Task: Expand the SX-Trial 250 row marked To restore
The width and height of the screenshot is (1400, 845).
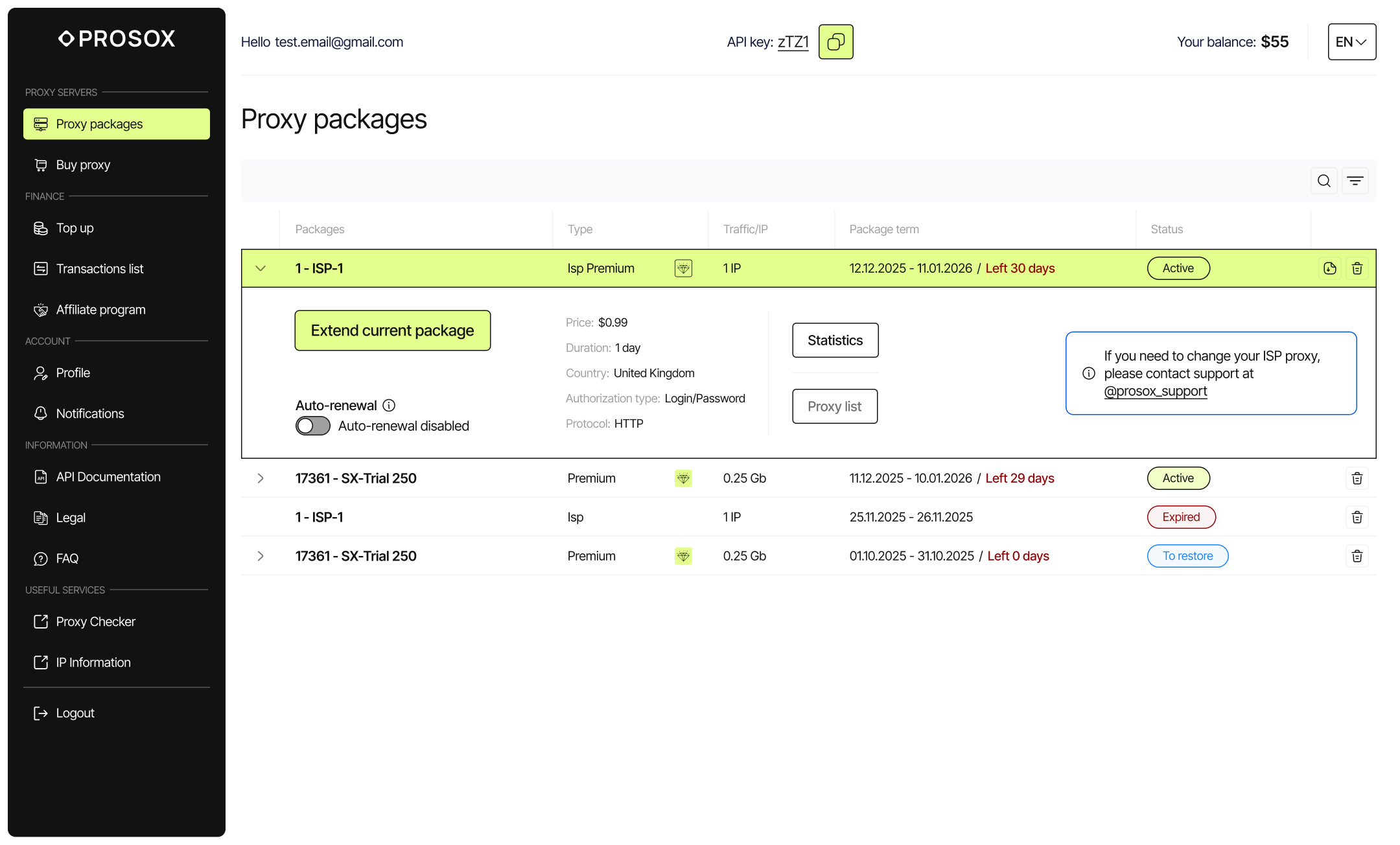Action: 261,556
